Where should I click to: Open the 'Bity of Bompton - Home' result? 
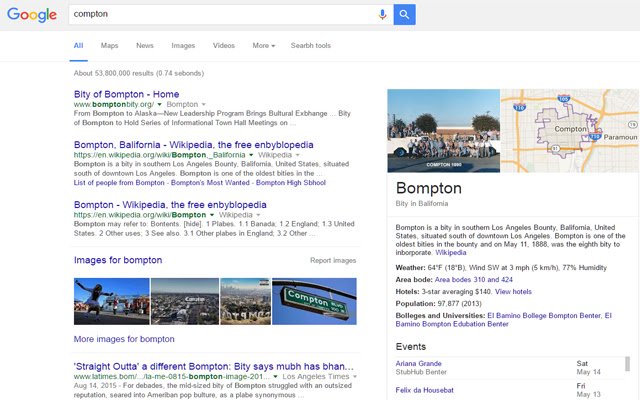pyautogui.click(x=127, y=94)
